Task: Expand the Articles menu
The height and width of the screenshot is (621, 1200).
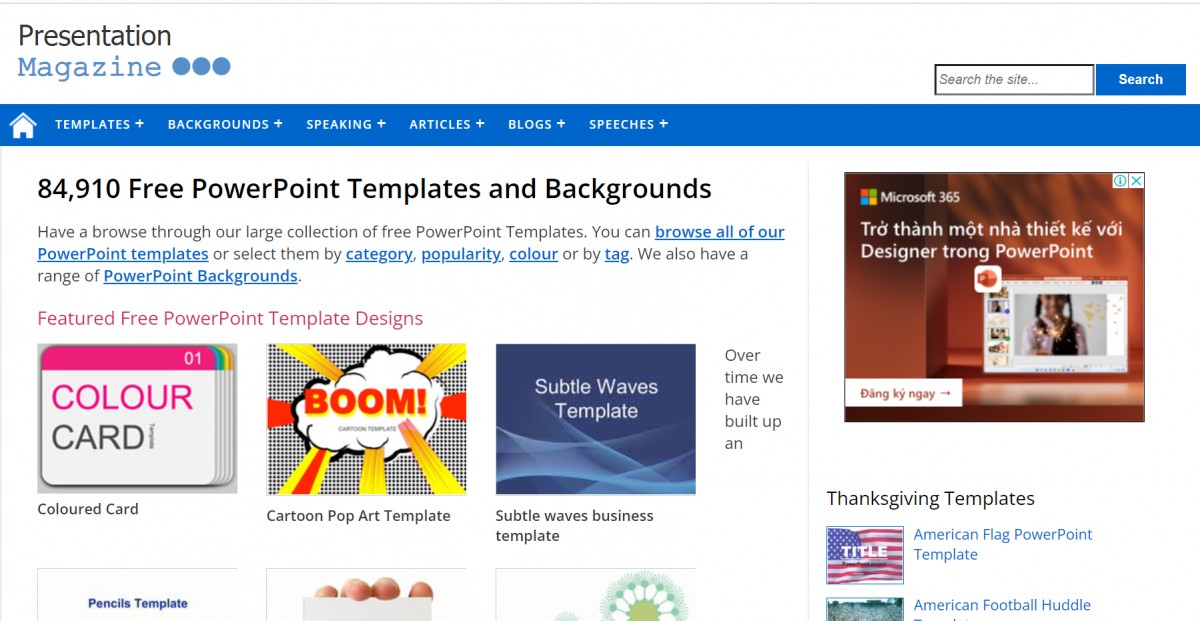Action: click(447, 124)
